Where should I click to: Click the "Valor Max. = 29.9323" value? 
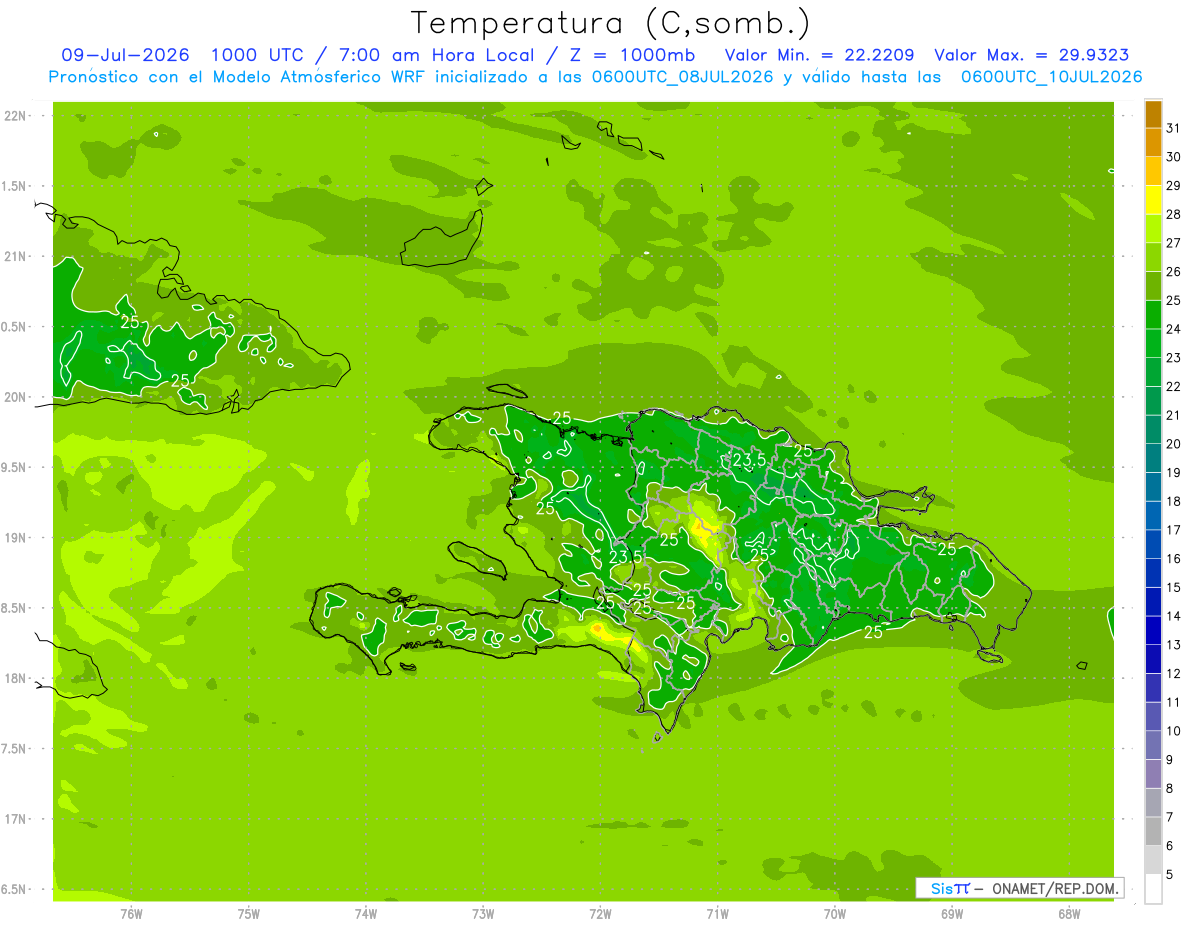pos(1031,55)
